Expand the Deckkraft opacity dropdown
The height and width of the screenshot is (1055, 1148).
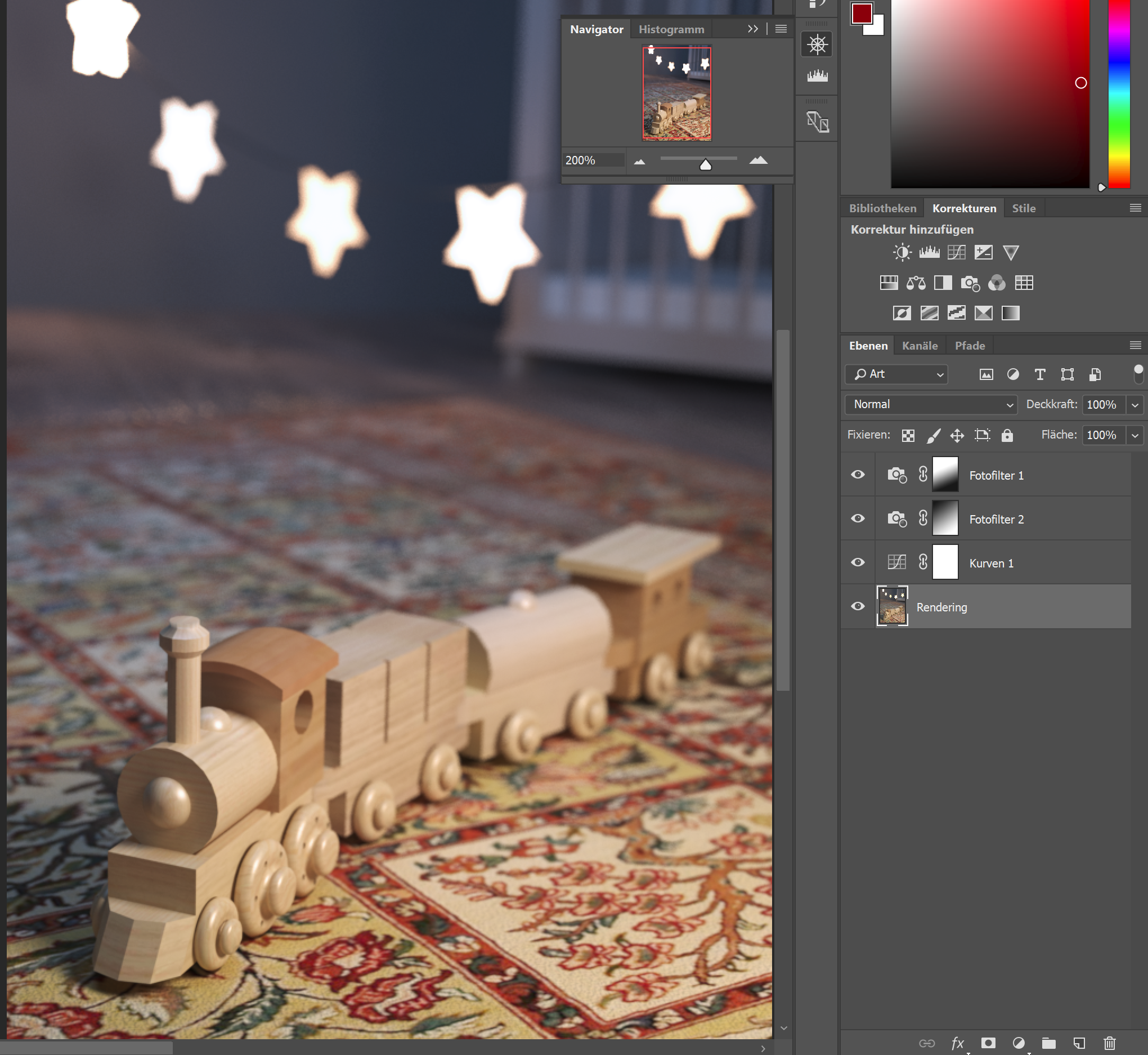1135,405
